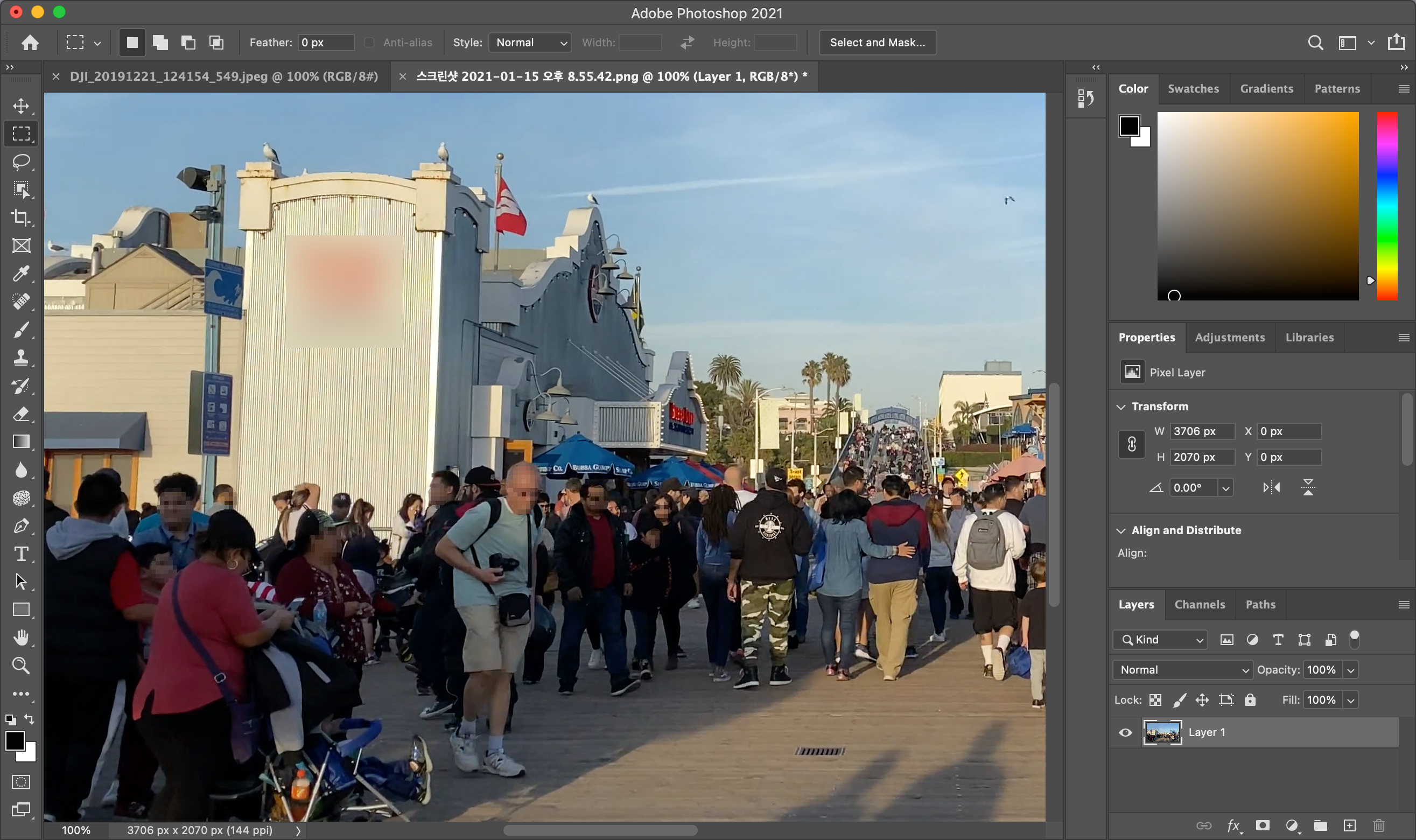Open the Style dropdown showing Normal

(530, 43)
